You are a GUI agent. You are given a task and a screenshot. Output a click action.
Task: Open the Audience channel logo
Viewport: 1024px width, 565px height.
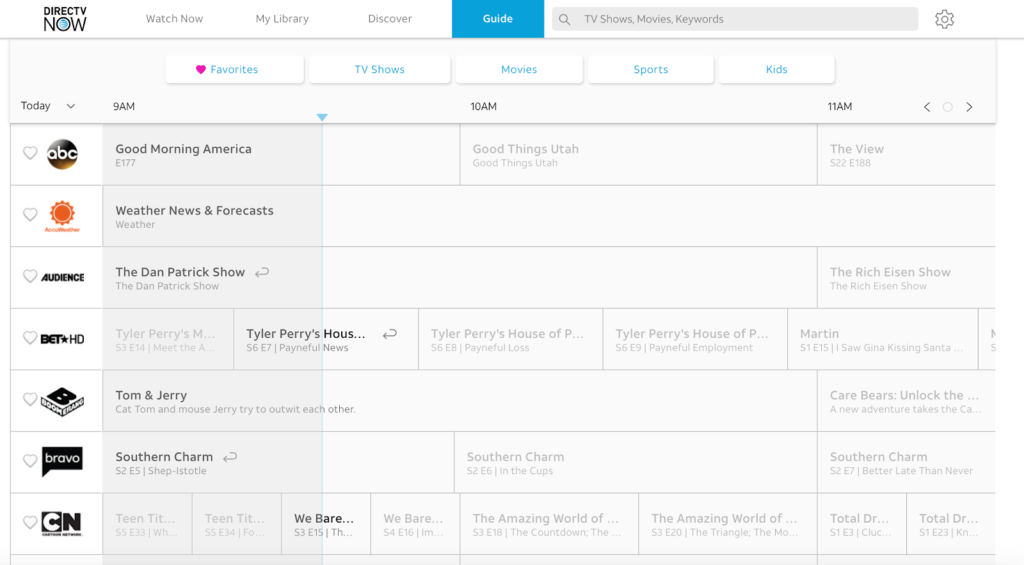(63, 278)
